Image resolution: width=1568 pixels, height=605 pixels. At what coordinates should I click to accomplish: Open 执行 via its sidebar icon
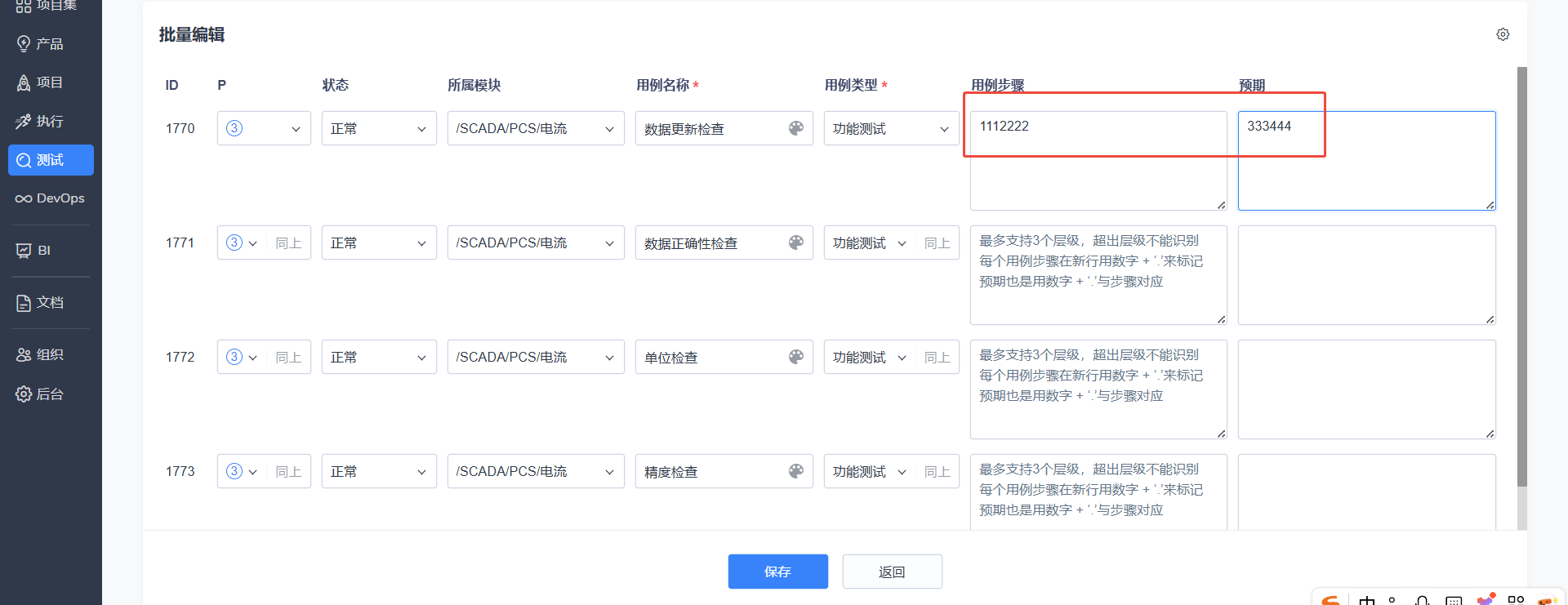[x=24, y=122]
